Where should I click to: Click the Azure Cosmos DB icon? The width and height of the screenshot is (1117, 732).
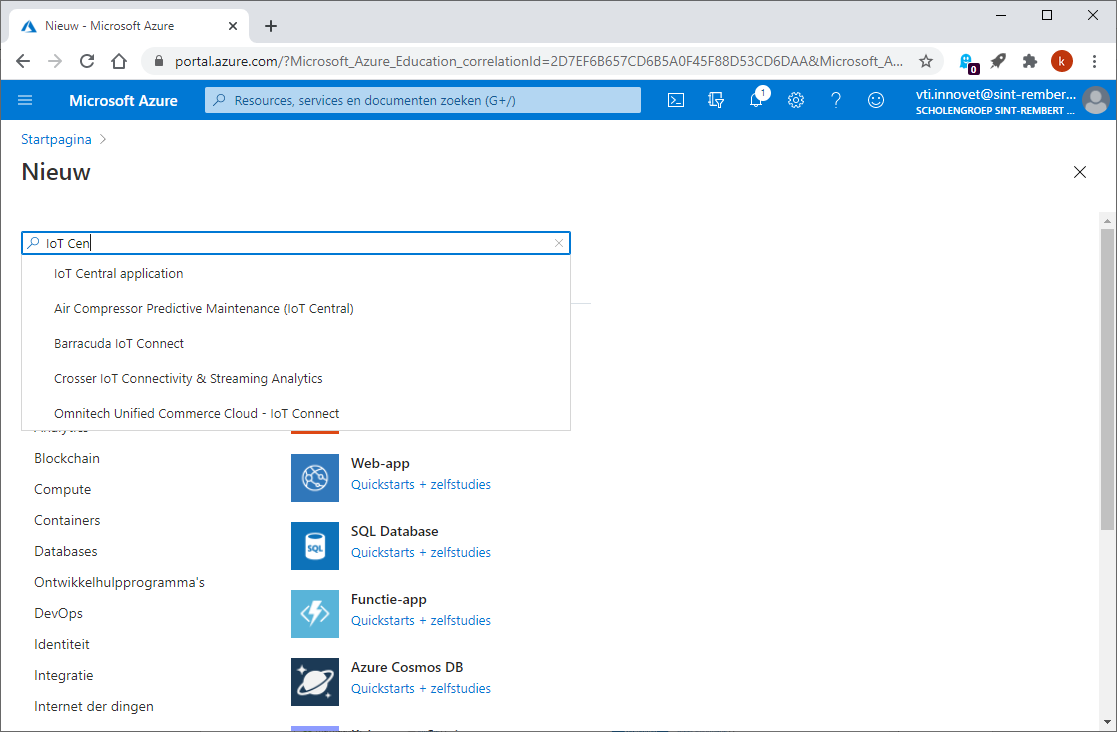coord(315,682)
